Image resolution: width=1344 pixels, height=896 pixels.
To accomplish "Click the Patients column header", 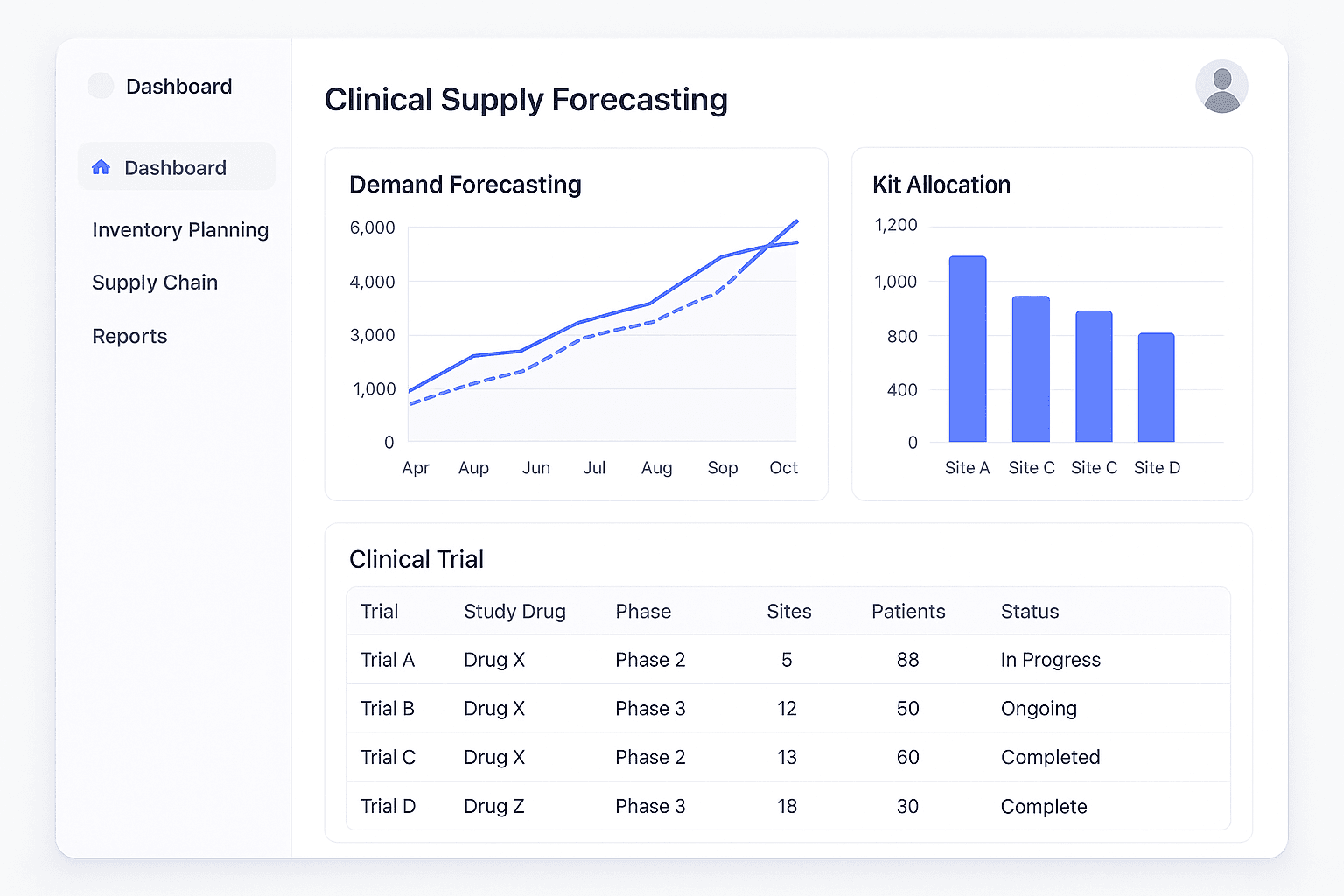I will pos(908,611).
